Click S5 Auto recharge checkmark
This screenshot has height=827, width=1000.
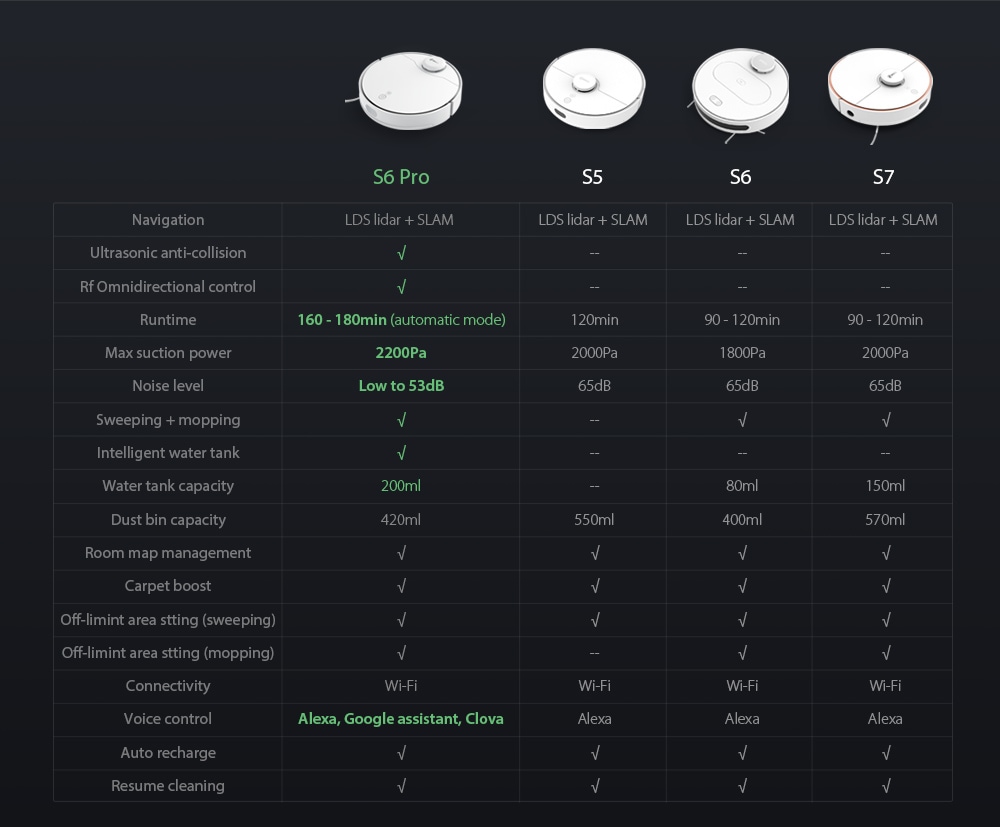[x=595, y=753]
